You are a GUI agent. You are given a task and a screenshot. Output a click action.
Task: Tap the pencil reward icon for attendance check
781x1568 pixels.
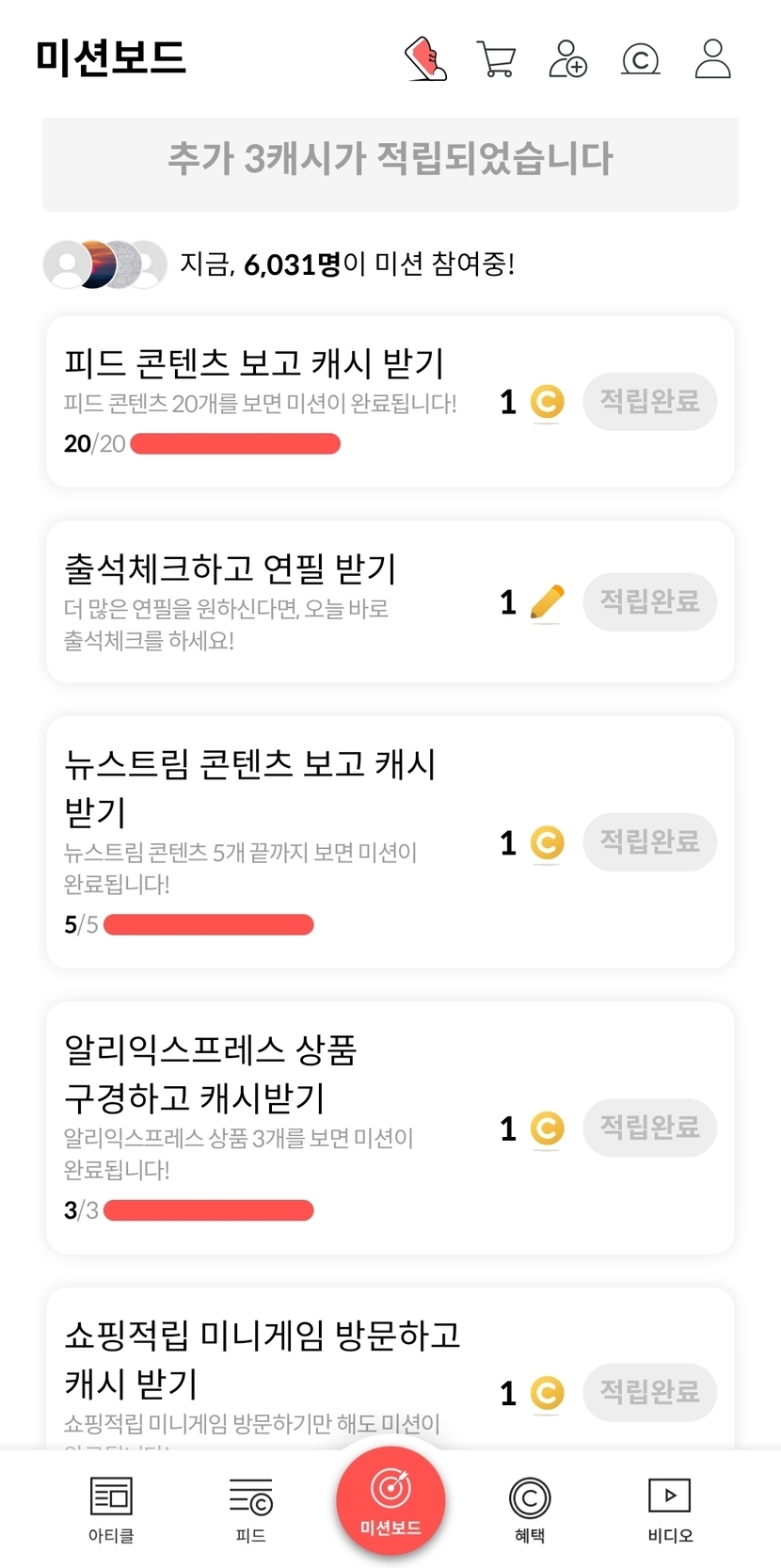(547, 602)
